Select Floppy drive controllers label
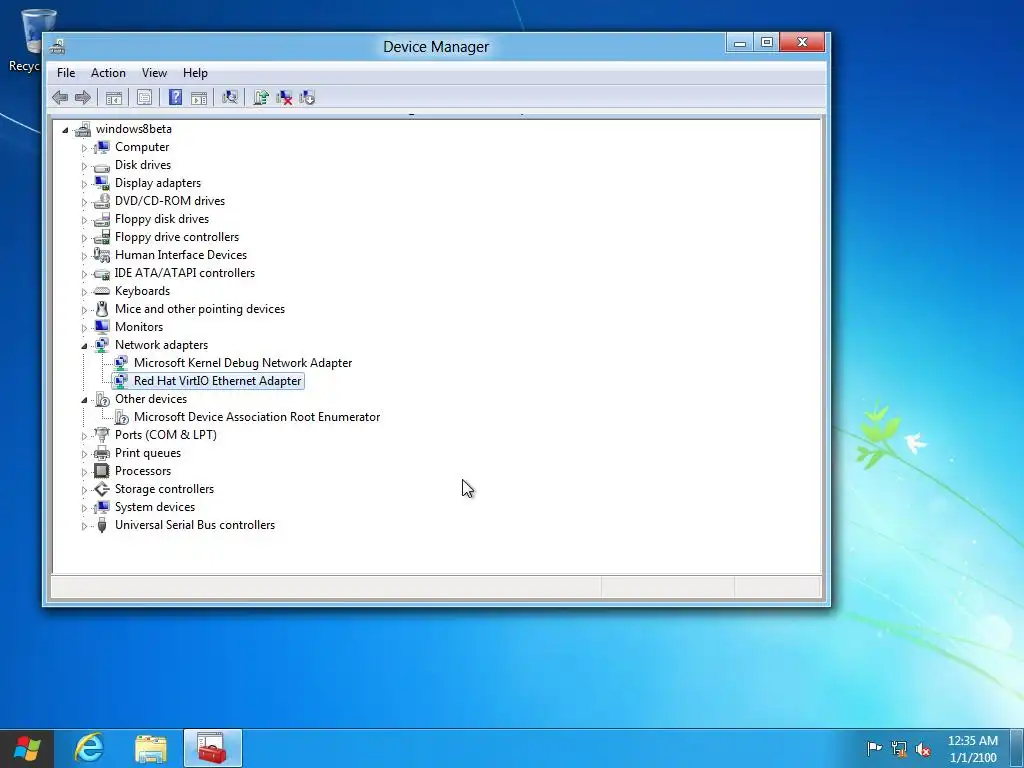 (x=177, y=237)
